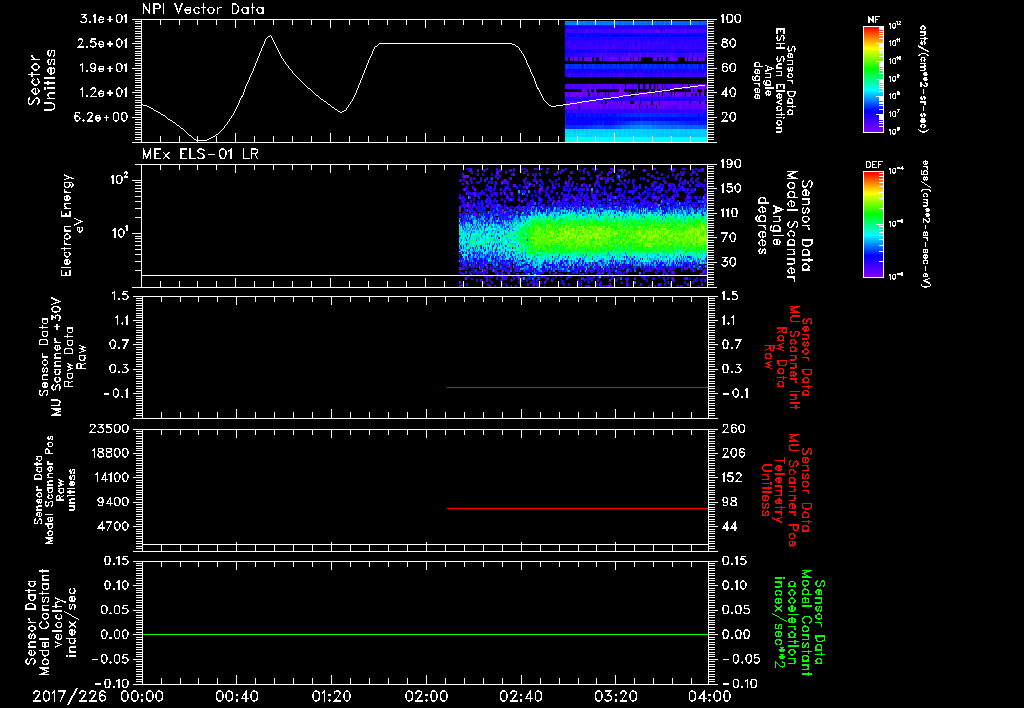Click the 'ergs/(cm**2-sr-sec-eV)' color bar units
The width and height of the screenshot is (1024, 708).
(925, 224)
